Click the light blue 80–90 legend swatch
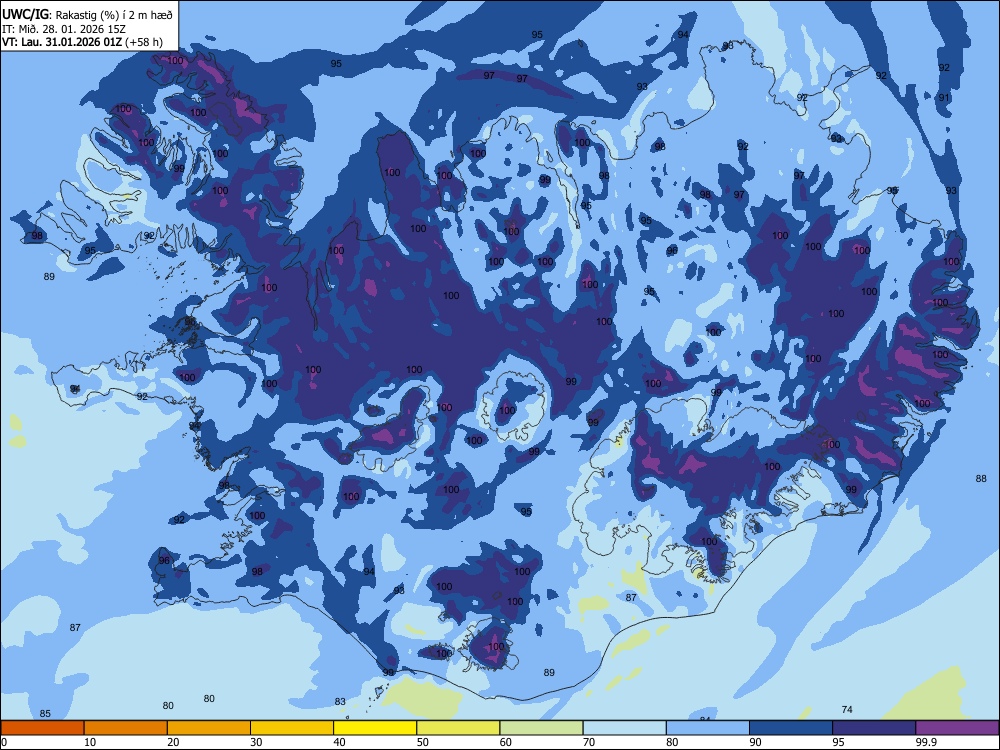Viewport: 1000px width, 750px height. [708, 728]
